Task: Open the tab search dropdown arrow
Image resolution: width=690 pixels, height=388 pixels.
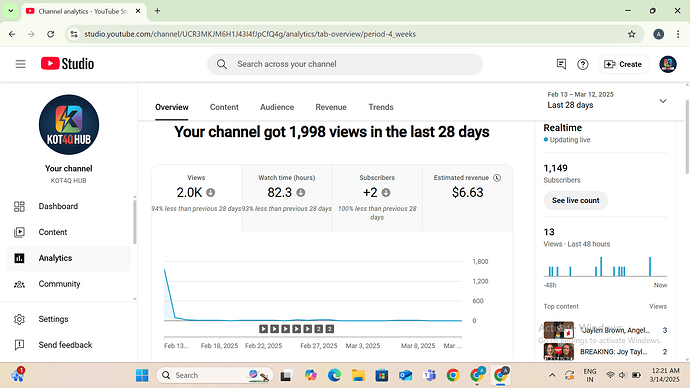Action: click(x=11, y=11)
